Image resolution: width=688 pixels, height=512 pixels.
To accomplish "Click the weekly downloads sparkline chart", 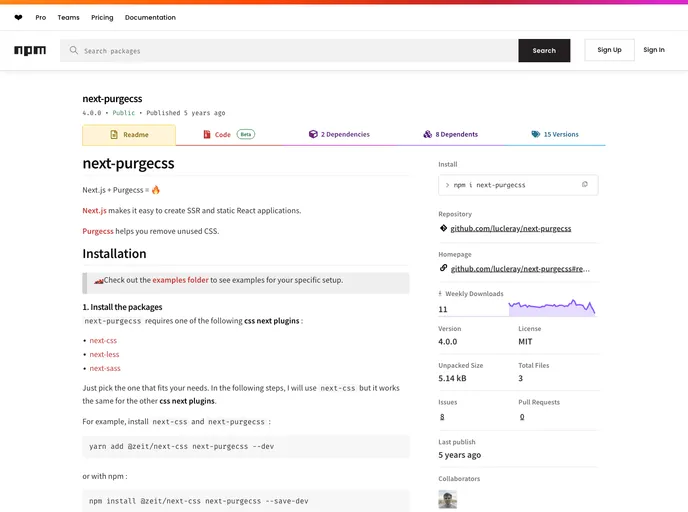I will click(x=552, y=308).
